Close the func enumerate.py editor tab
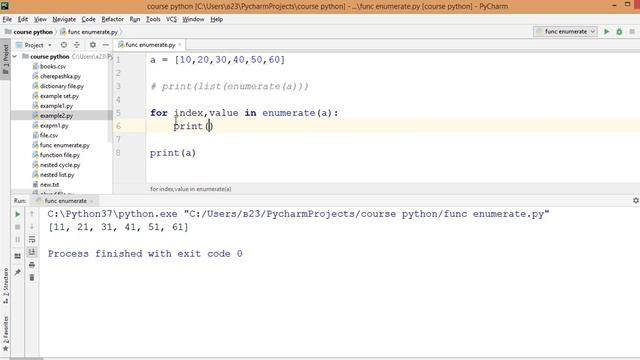Image resolution: width=640 pixels, height=360 pixels. (180, 44)
